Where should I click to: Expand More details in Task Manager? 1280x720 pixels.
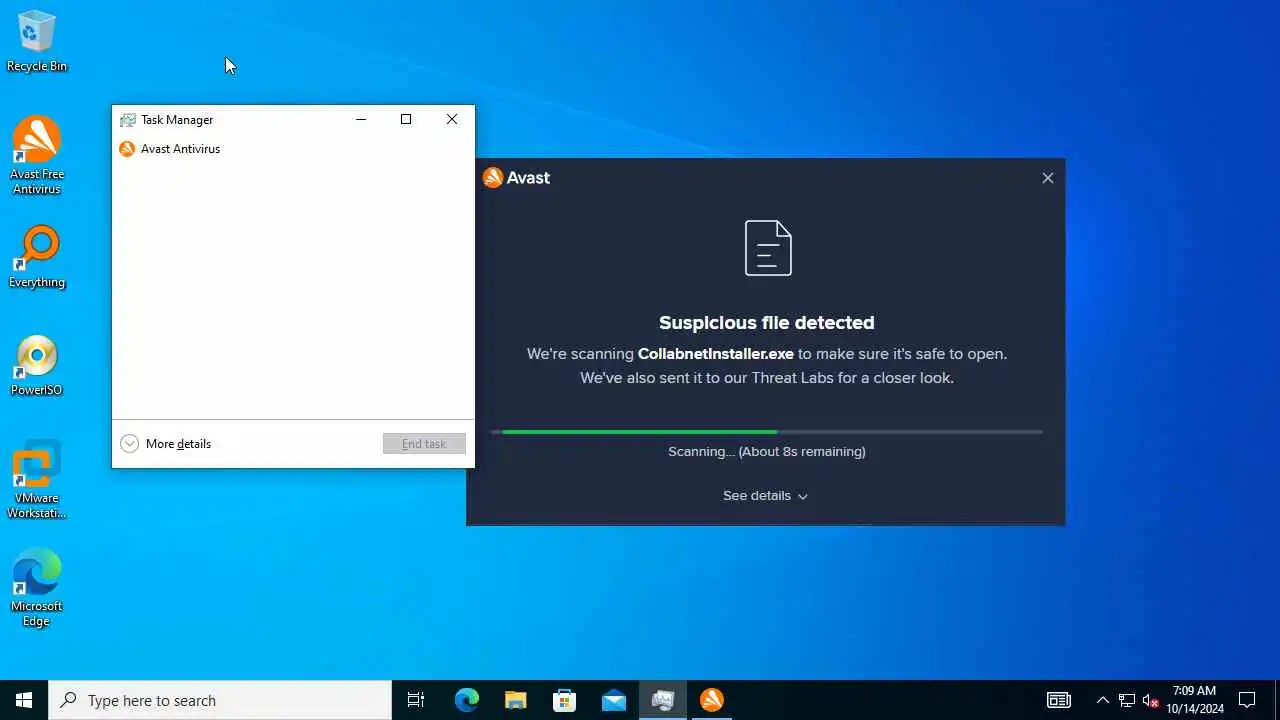[x=166, y=444]
